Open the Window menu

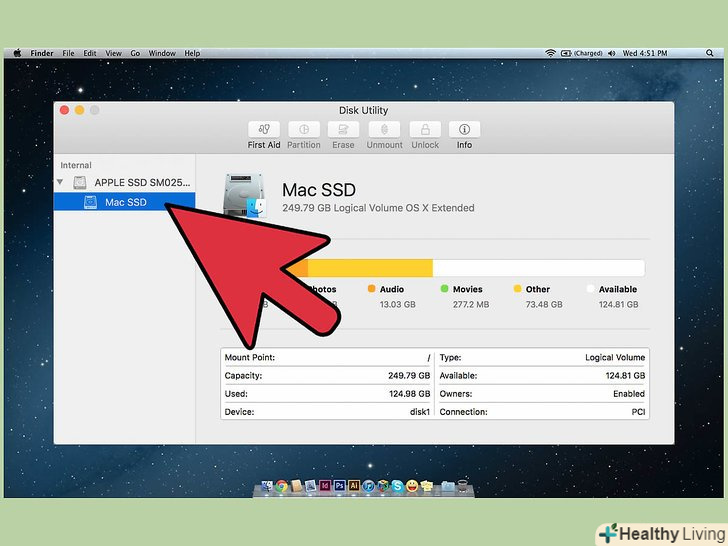click(162, 53)
